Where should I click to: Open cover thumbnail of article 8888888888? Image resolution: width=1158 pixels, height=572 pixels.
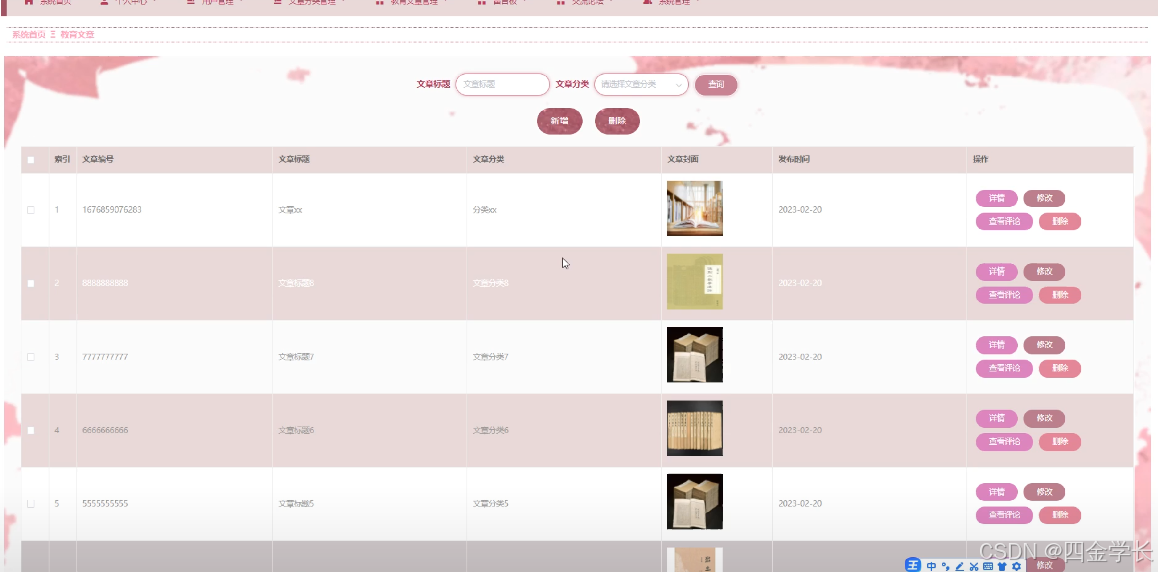pos(694,282)
